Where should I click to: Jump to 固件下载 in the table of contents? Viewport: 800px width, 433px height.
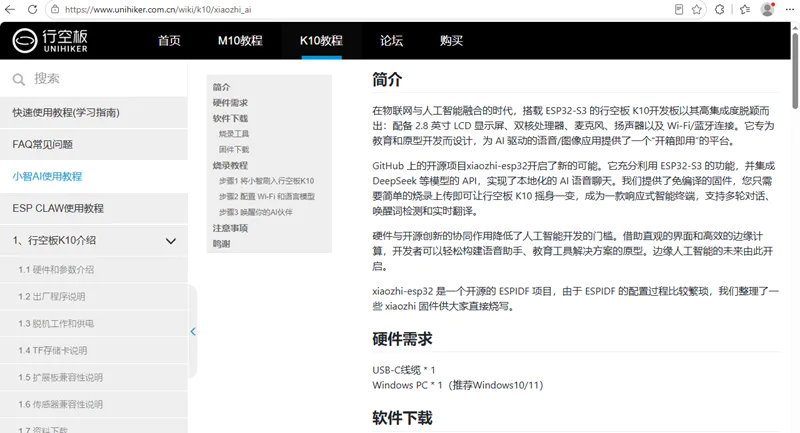pyautogui.click(x=234, y=149)
